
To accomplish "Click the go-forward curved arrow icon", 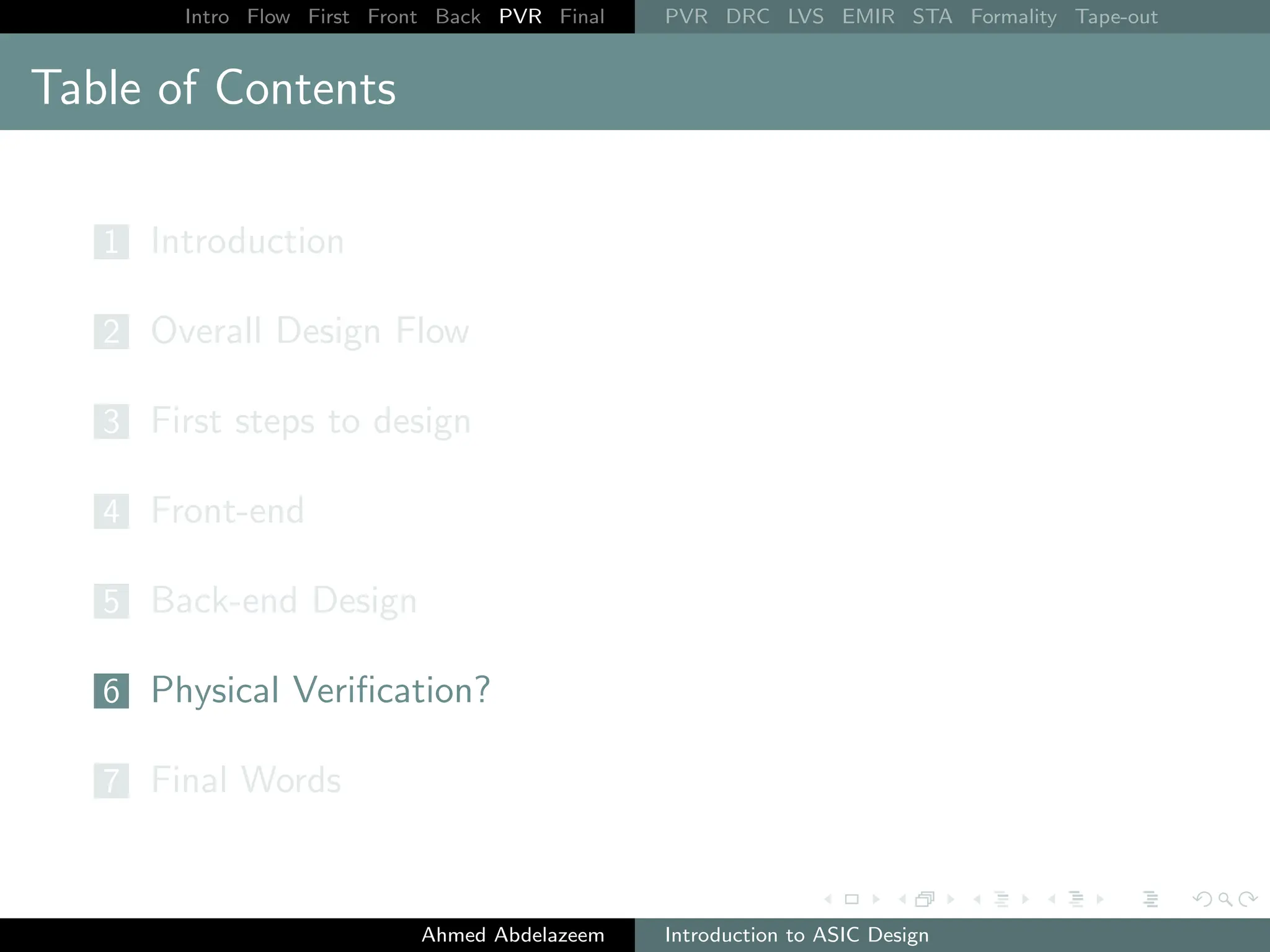I will pos(1248,899).
